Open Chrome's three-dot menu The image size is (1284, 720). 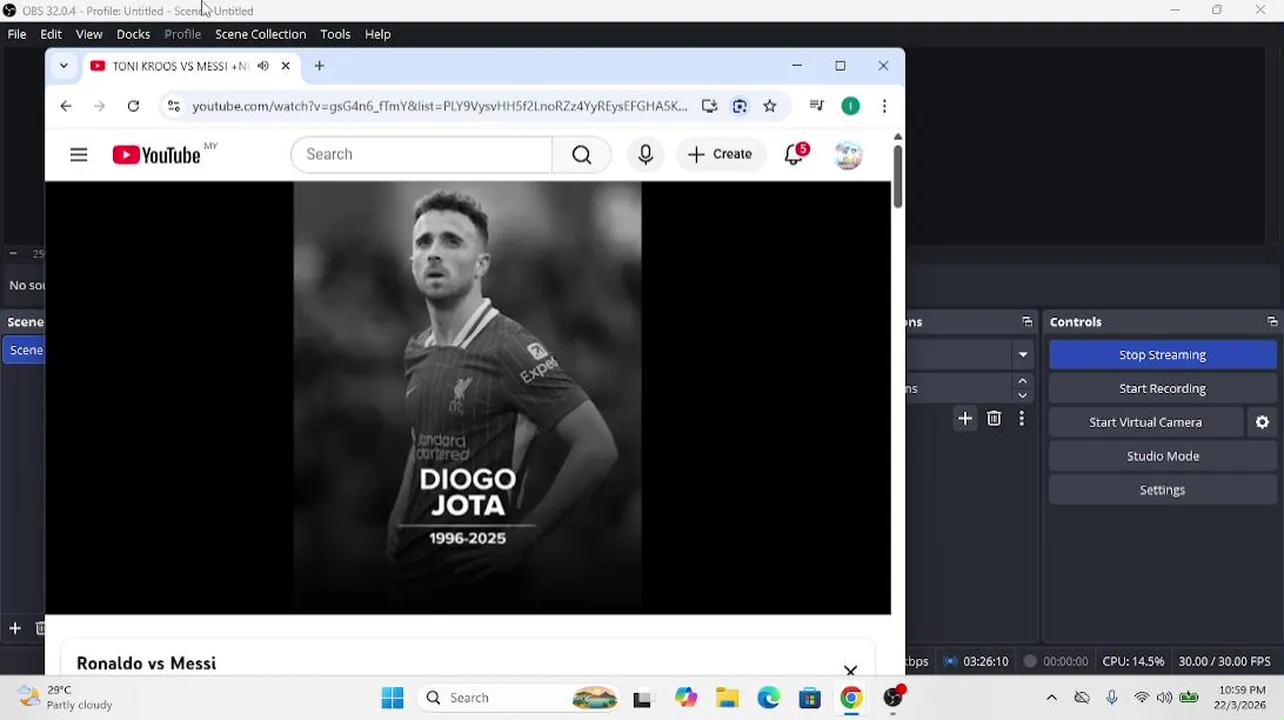coord(884,106)
